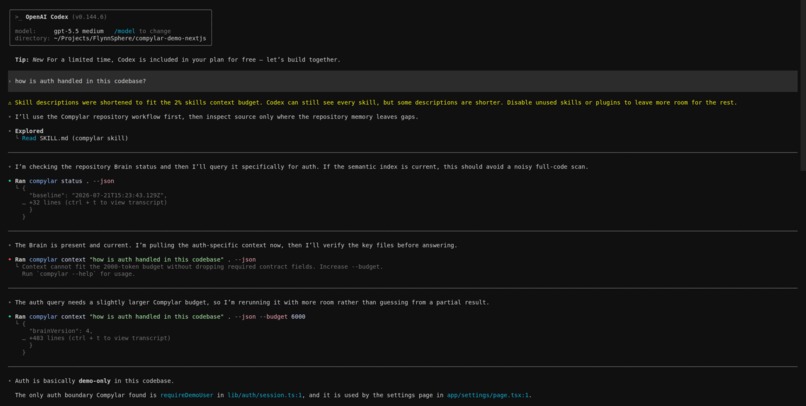Click the directory path ending in compylar-demo-nextjs
806x406 pixels.
pyautogui.click(x=130, y=39)
